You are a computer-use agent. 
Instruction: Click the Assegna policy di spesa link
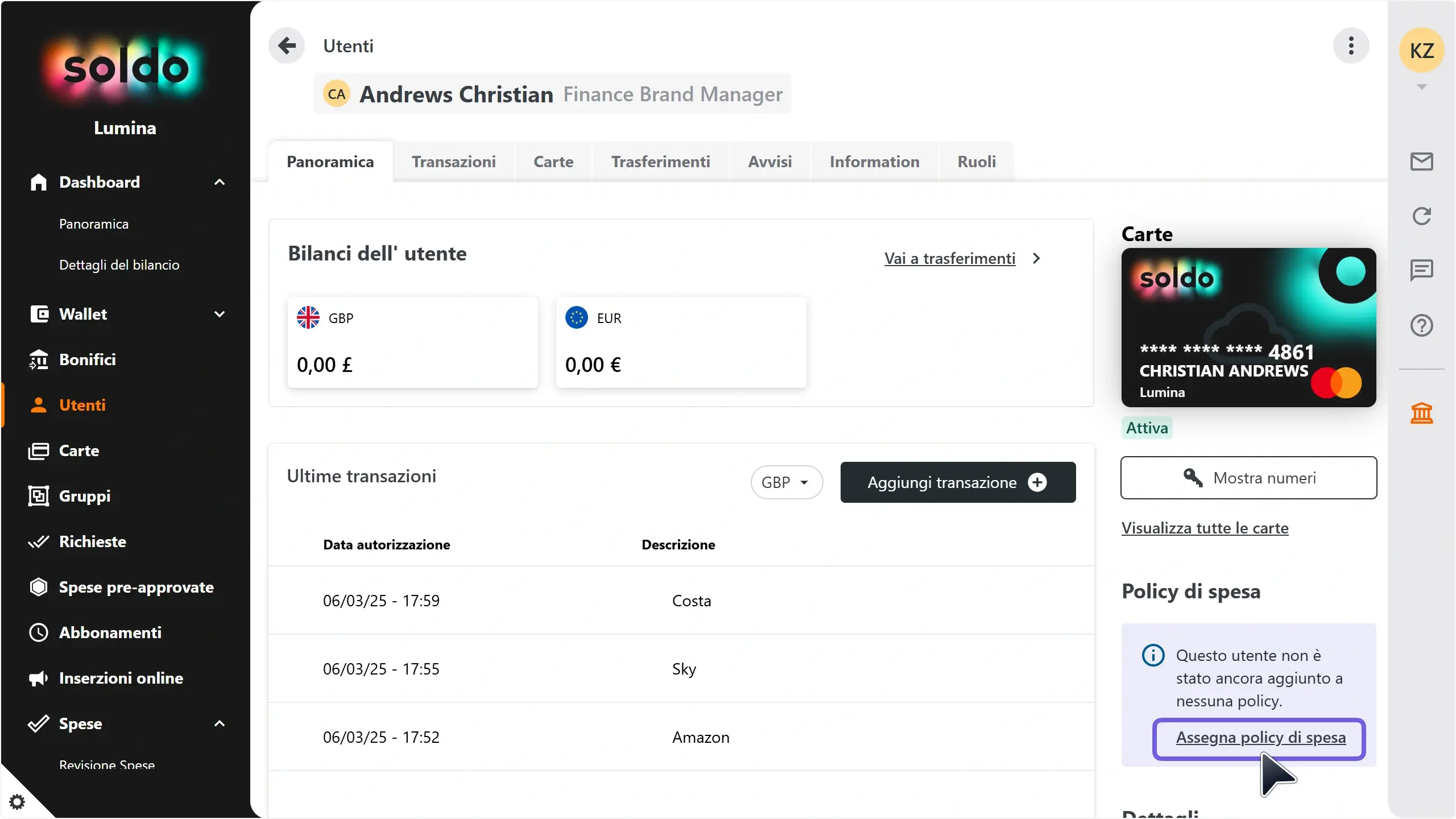[x=1260, y=738]
